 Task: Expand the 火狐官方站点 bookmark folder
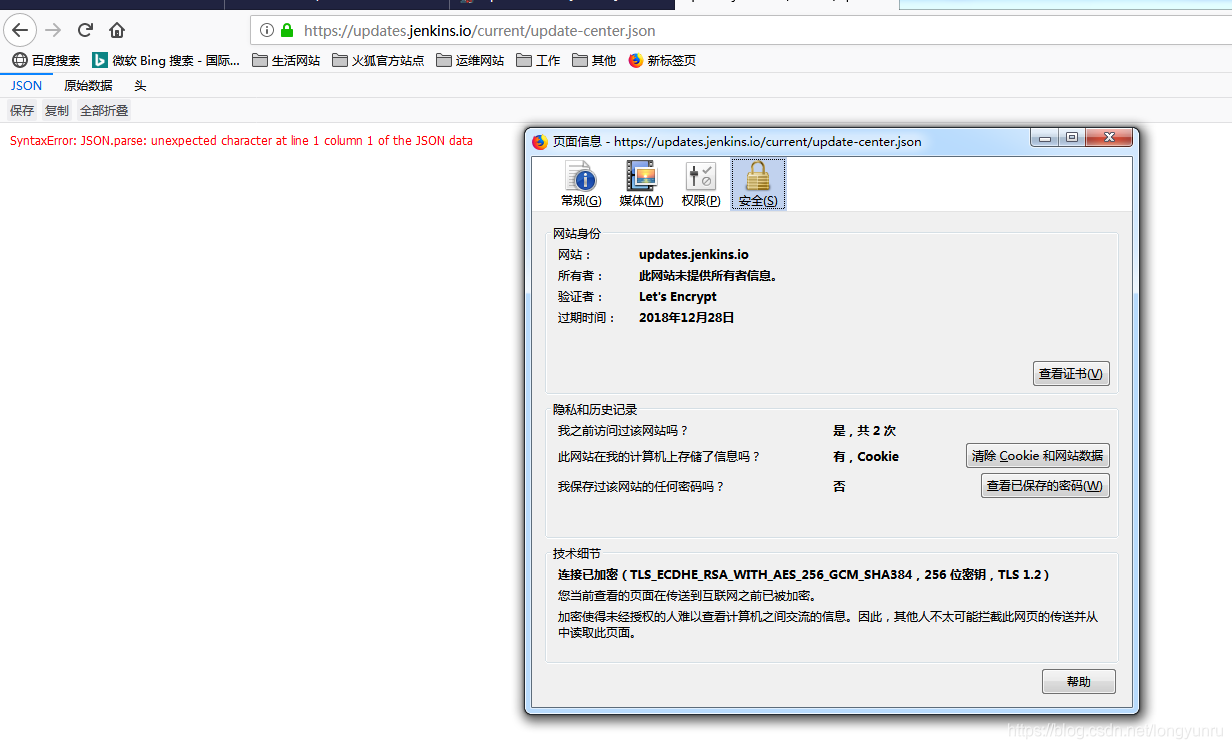(378, 60)
